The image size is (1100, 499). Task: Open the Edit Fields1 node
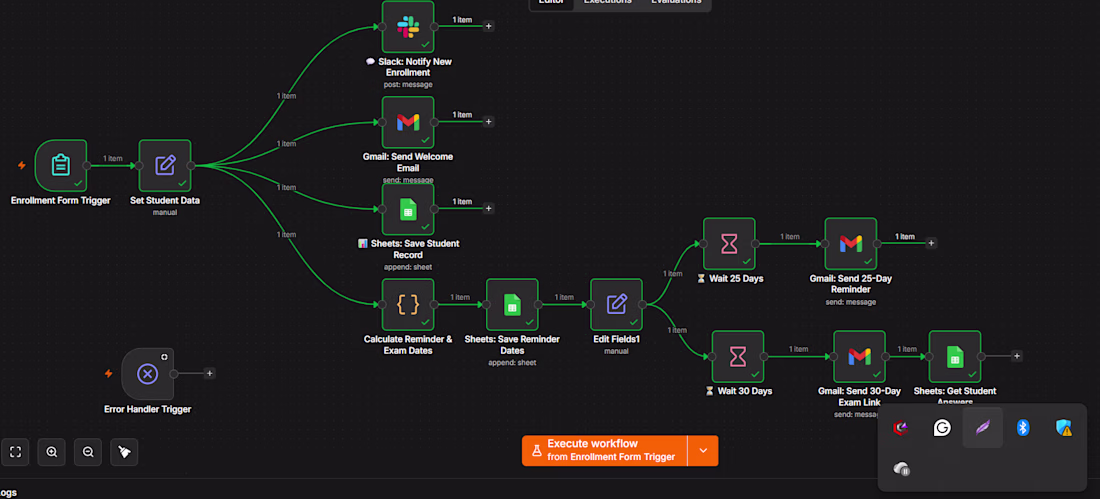click(616, 305)
